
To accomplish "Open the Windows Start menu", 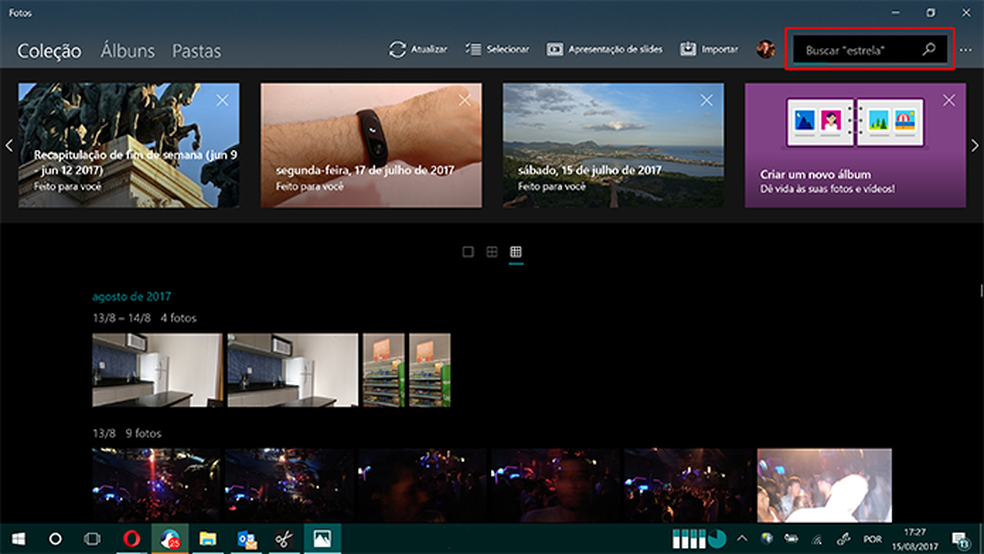I will coord(18,539).
